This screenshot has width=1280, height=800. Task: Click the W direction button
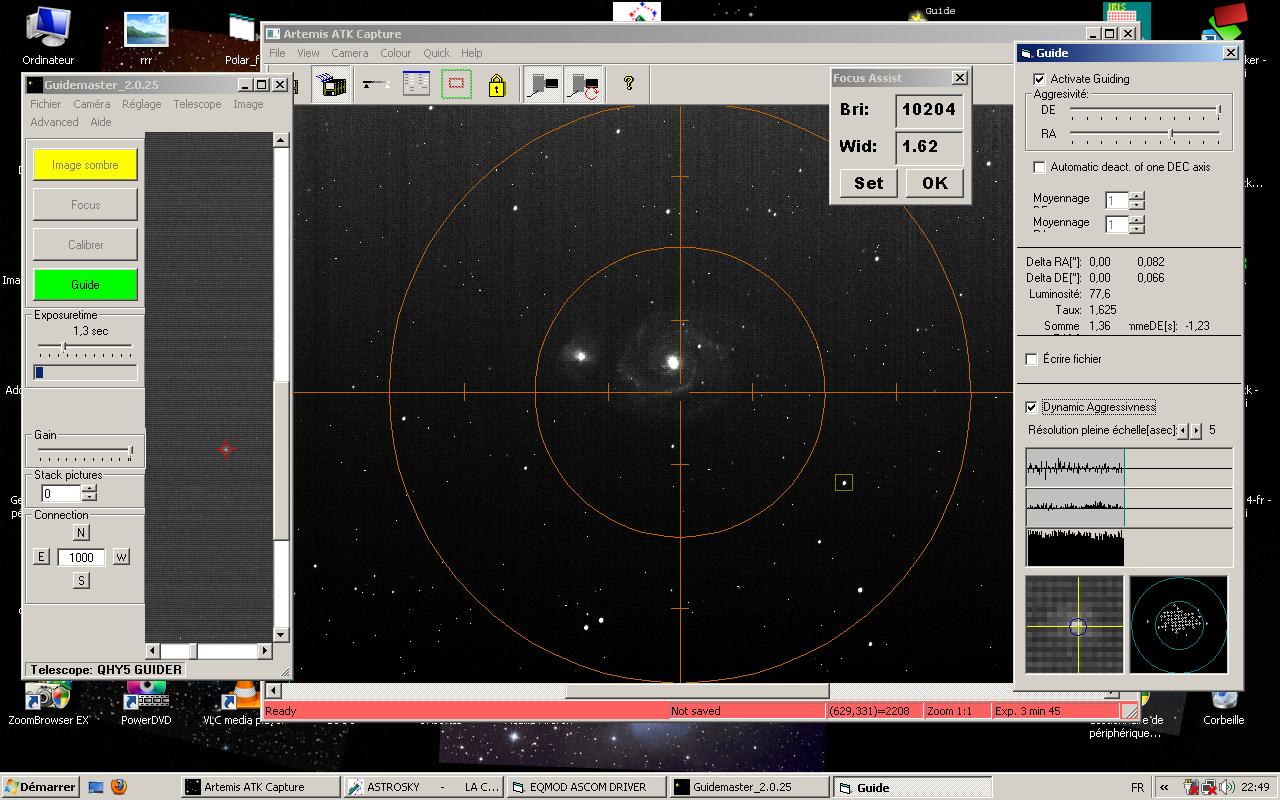pyautogui.click(x=121, y=557)
